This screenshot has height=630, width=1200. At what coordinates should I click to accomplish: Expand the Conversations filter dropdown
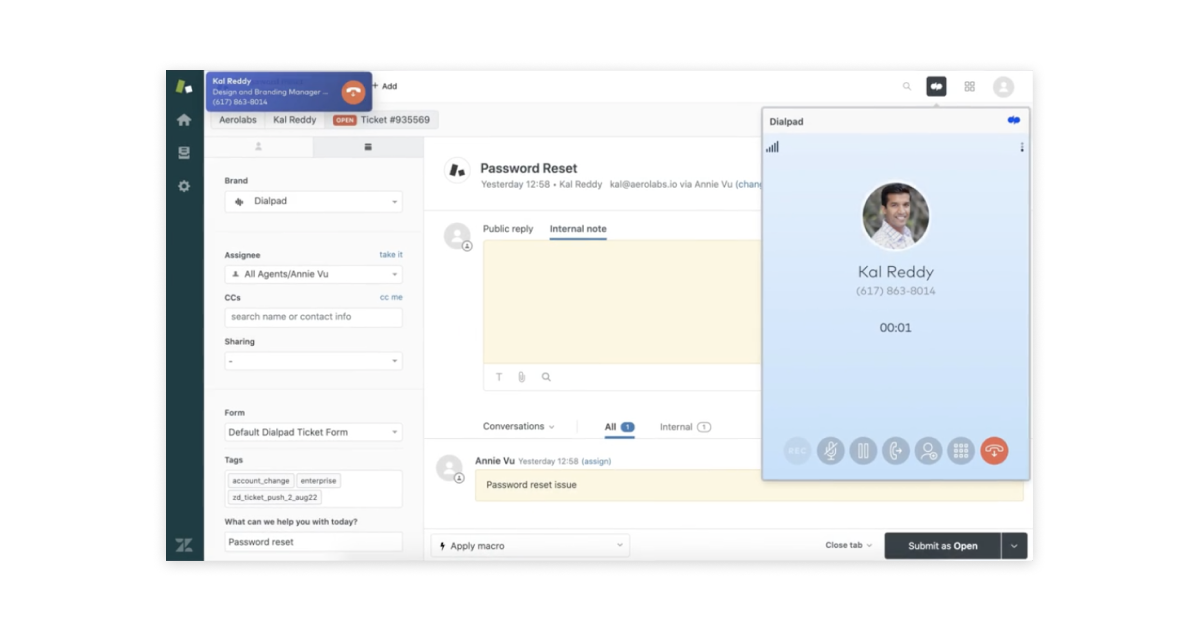518,427
